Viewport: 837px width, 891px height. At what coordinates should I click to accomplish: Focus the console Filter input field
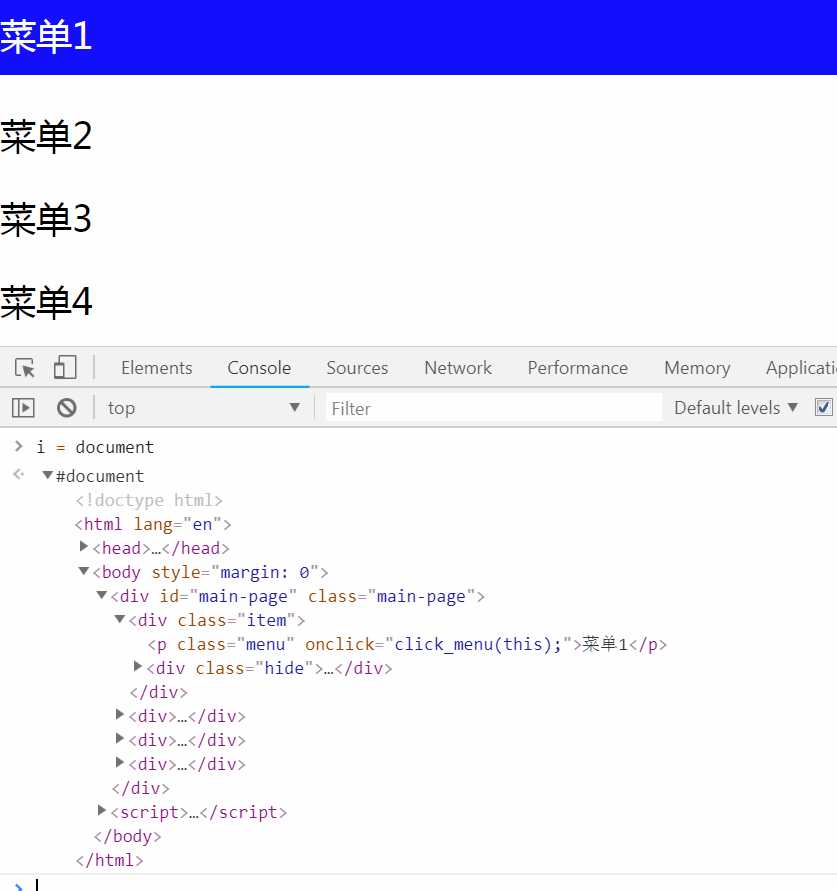click(494, 408)
